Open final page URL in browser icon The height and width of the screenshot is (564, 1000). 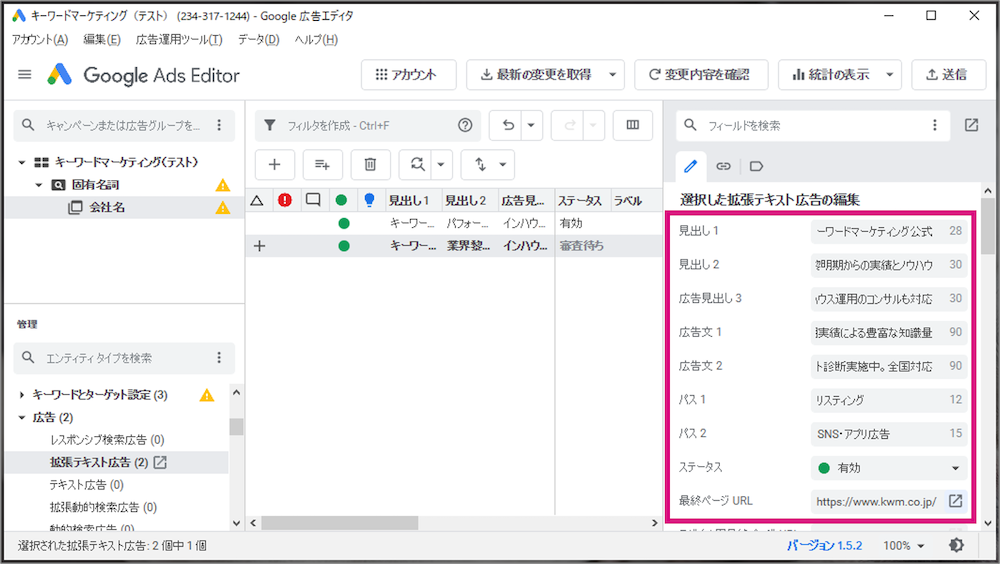pos(955,501)
